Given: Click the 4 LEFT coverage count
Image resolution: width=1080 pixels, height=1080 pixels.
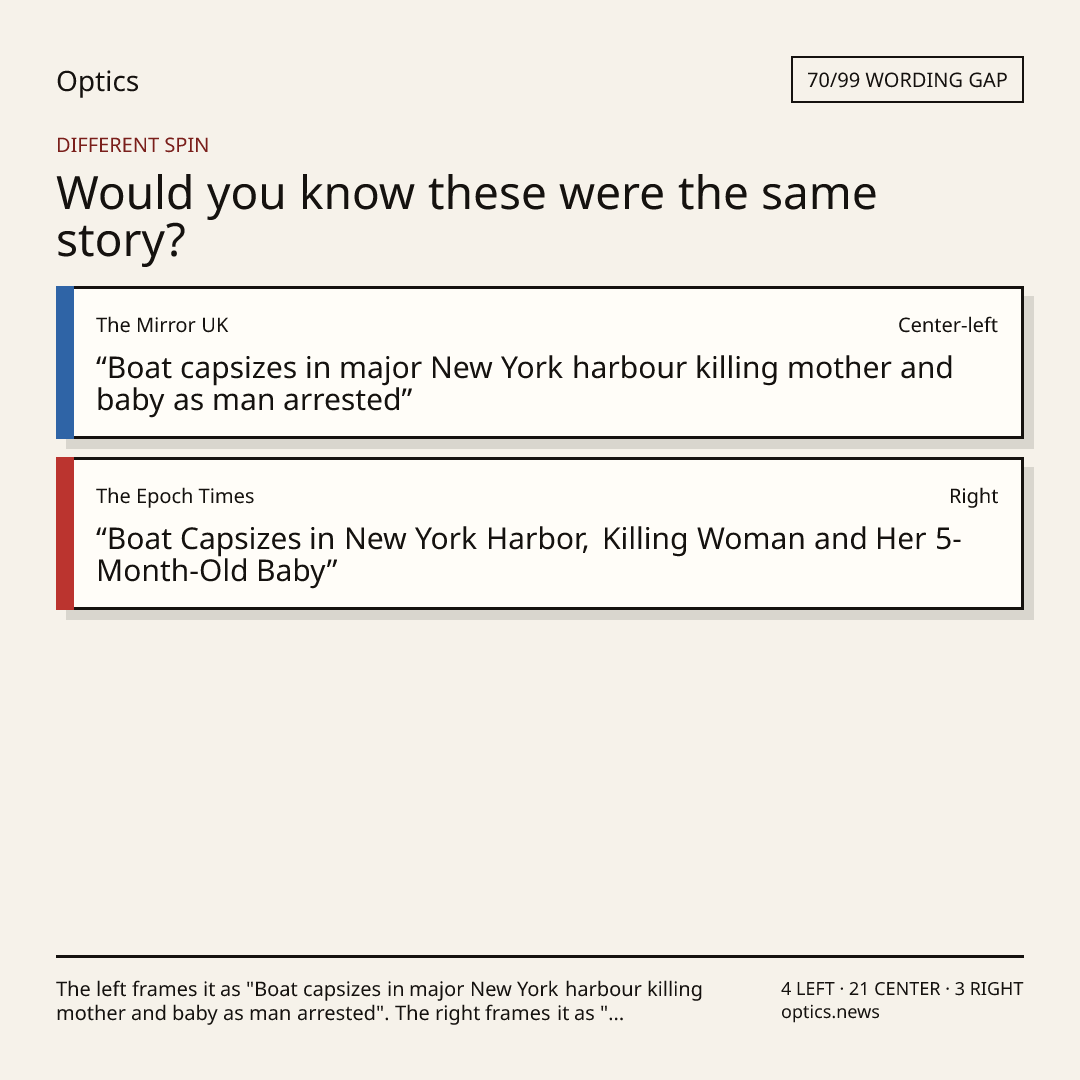Looking at the screenshot, I should (x=807, y=989).
